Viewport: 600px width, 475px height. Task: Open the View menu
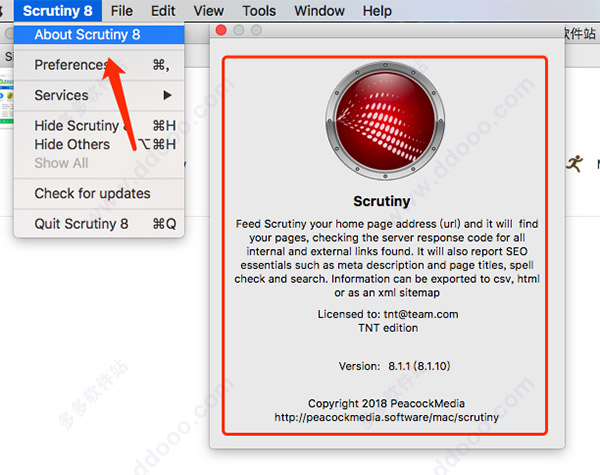(x=209, y=11)
